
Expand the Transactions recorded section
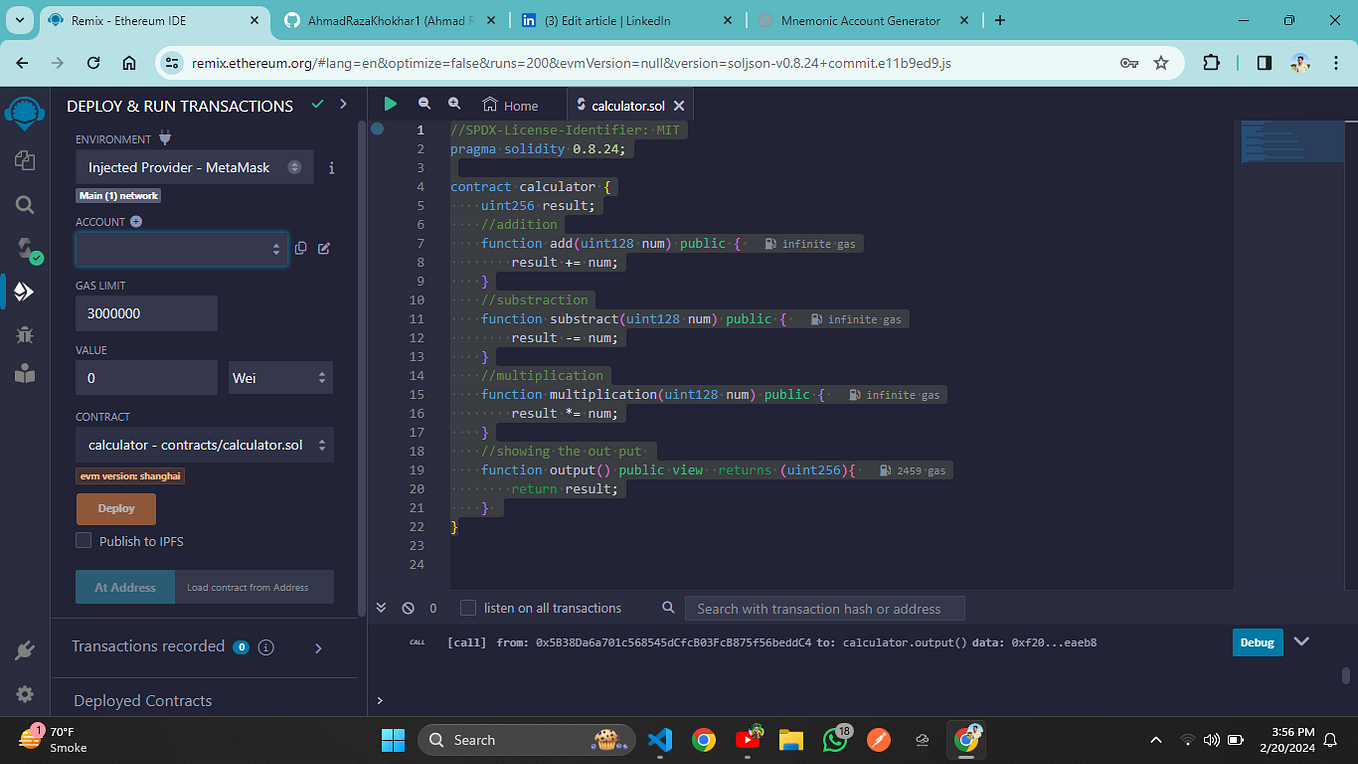click(x=319, y=648)
